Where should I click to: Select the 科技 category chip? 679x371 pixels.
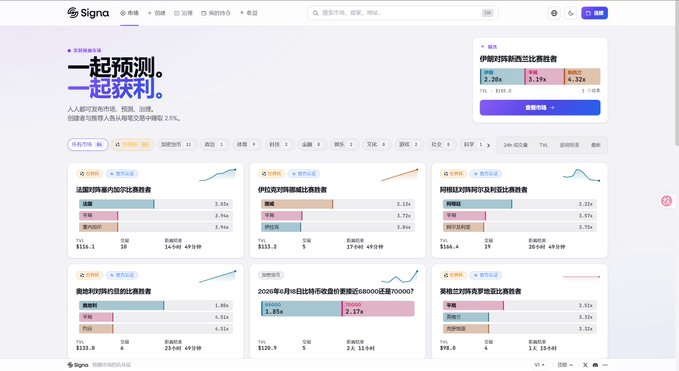click(x=279, y=145)
